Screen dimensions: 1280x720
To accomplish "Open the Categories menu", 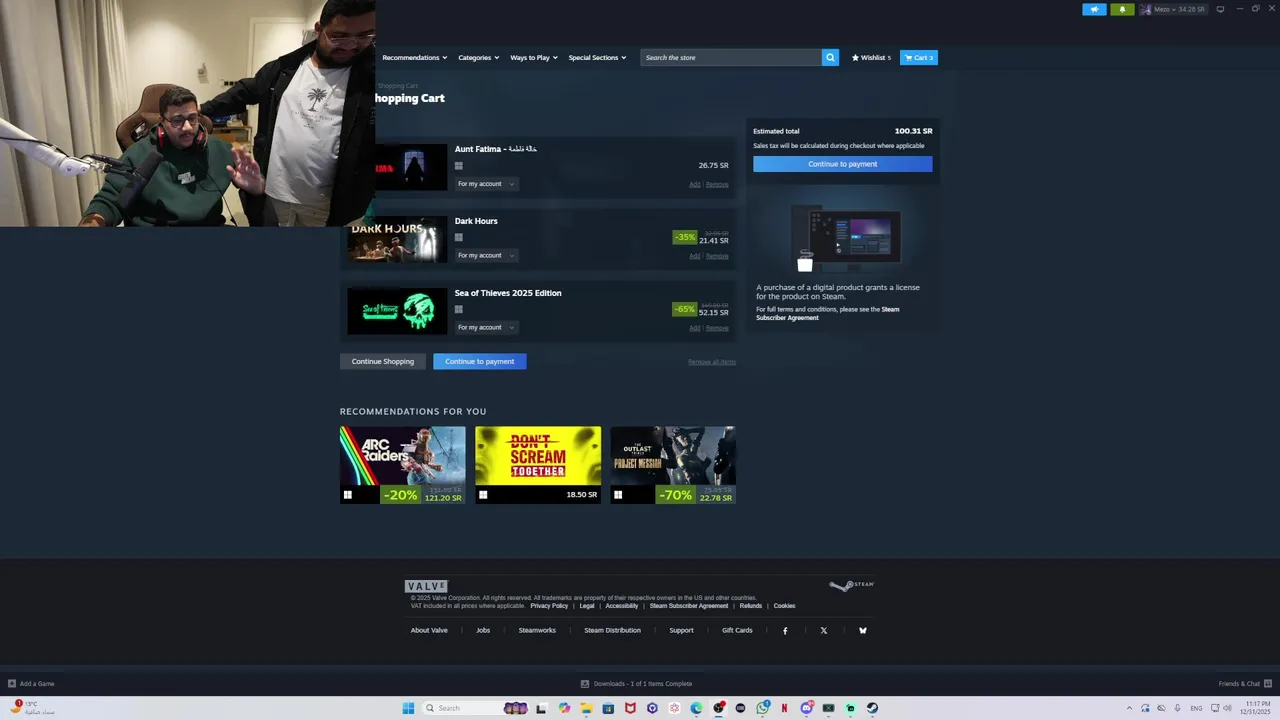I will click(x=478, y=57).
